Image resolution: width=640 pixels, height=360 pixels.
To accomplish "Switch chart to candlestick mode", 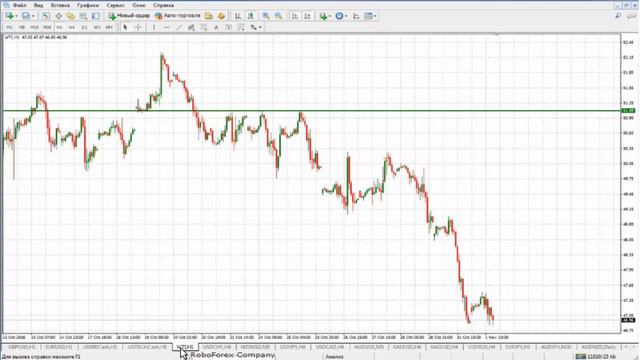I will point(251,16).
